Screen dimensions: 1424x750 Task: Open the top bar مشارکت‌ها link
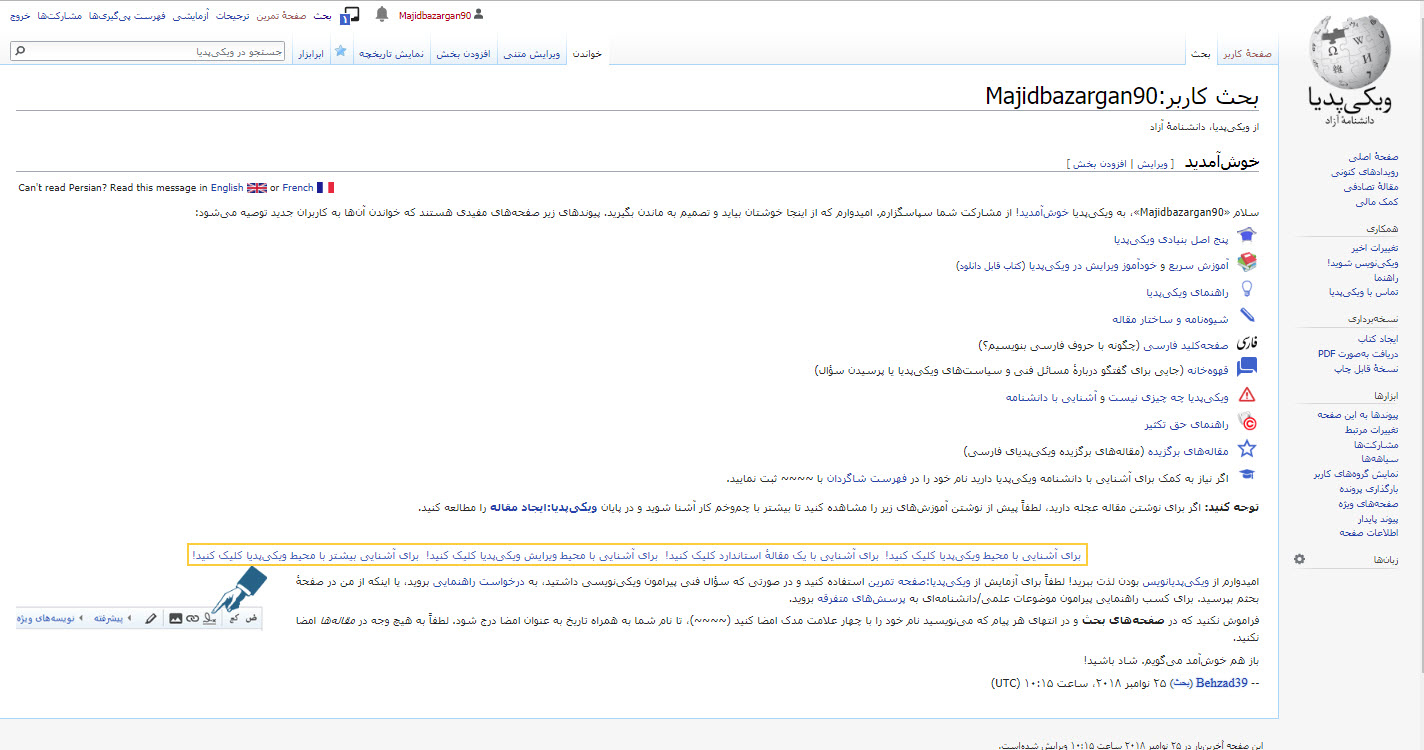[60, 16]
